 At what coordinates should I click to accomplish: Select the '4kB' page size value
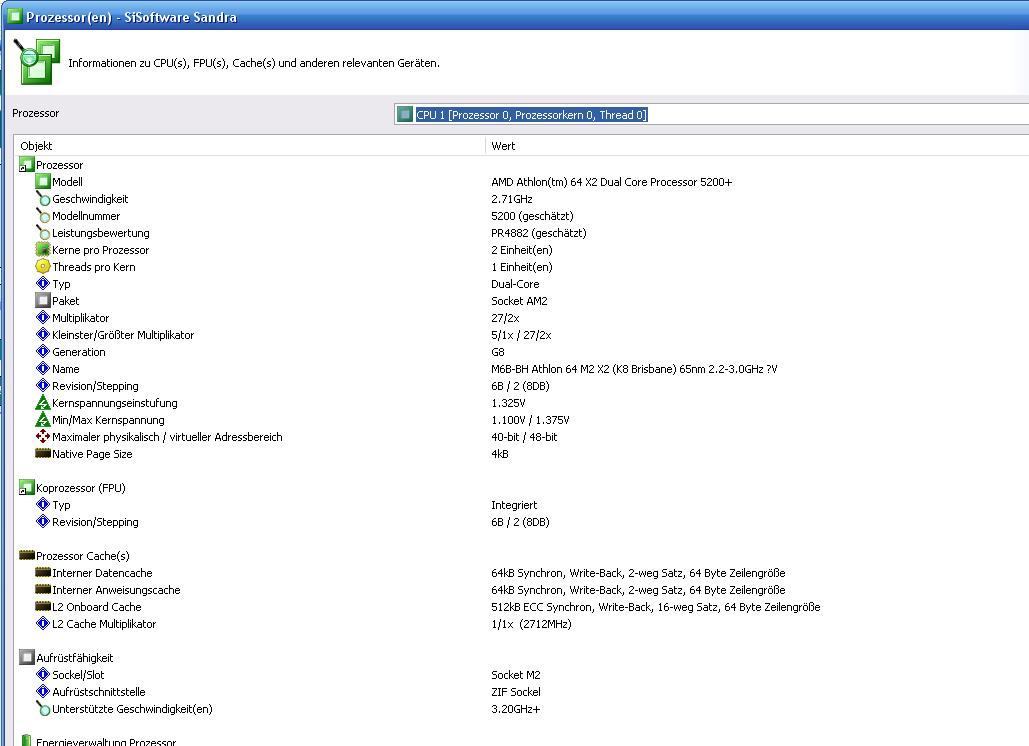click(x=500, y=454)
